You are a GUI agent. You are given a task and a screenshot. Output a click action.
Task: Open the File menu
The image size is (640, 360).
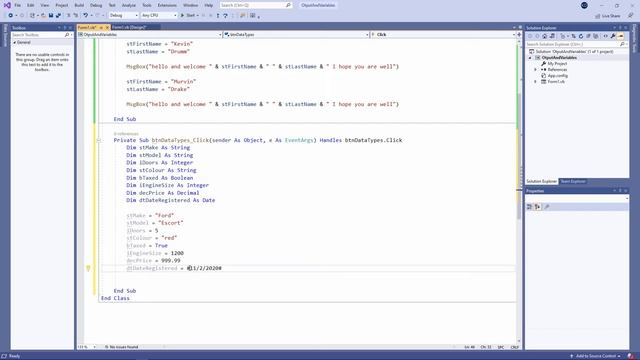(x=17, y=5)
